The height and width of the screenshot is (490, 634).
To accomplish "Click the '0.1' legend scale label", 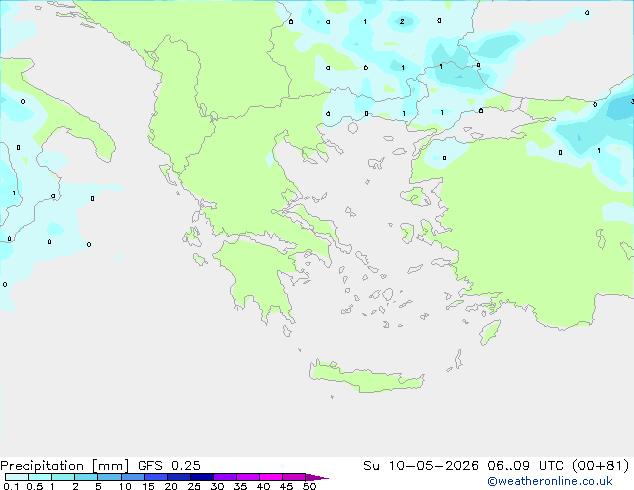I will (11, 486).
